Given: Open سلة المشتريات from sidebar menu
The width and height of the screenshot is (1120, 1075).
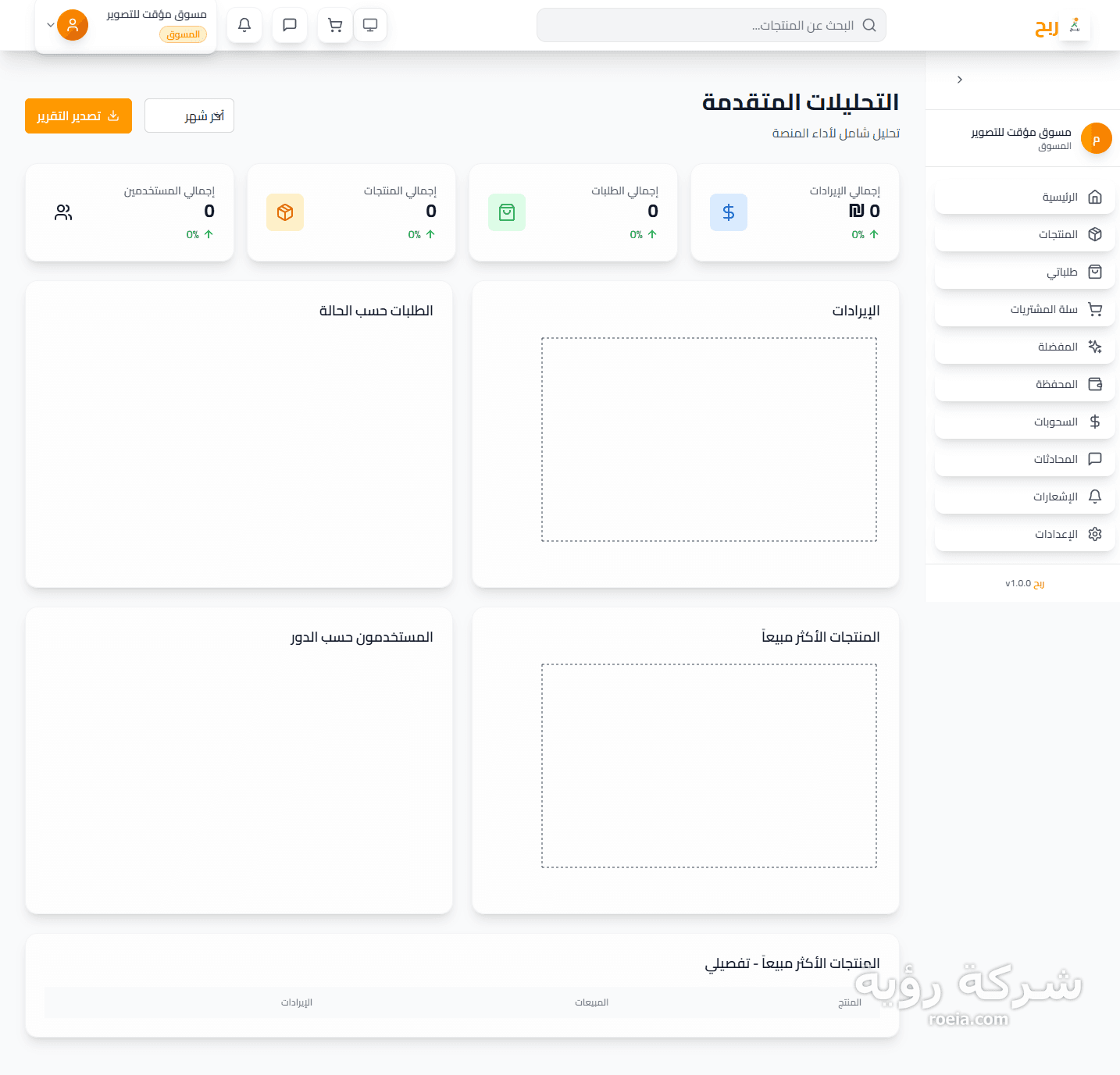Looking at the screenshot, I should pyautogui.click(x=1025, y=309).
